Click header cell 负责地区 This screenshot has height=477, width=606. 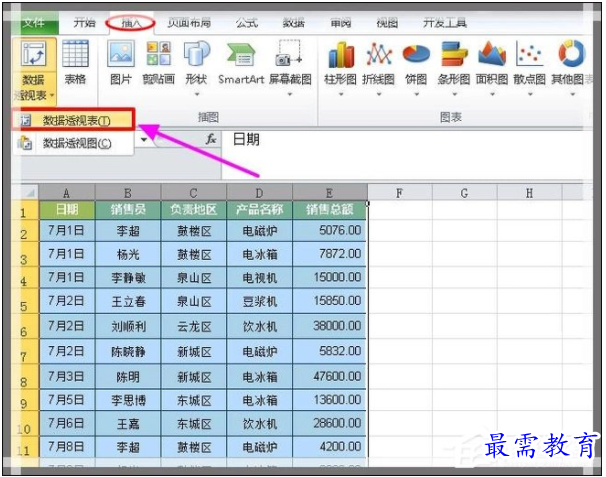(194, 210)
